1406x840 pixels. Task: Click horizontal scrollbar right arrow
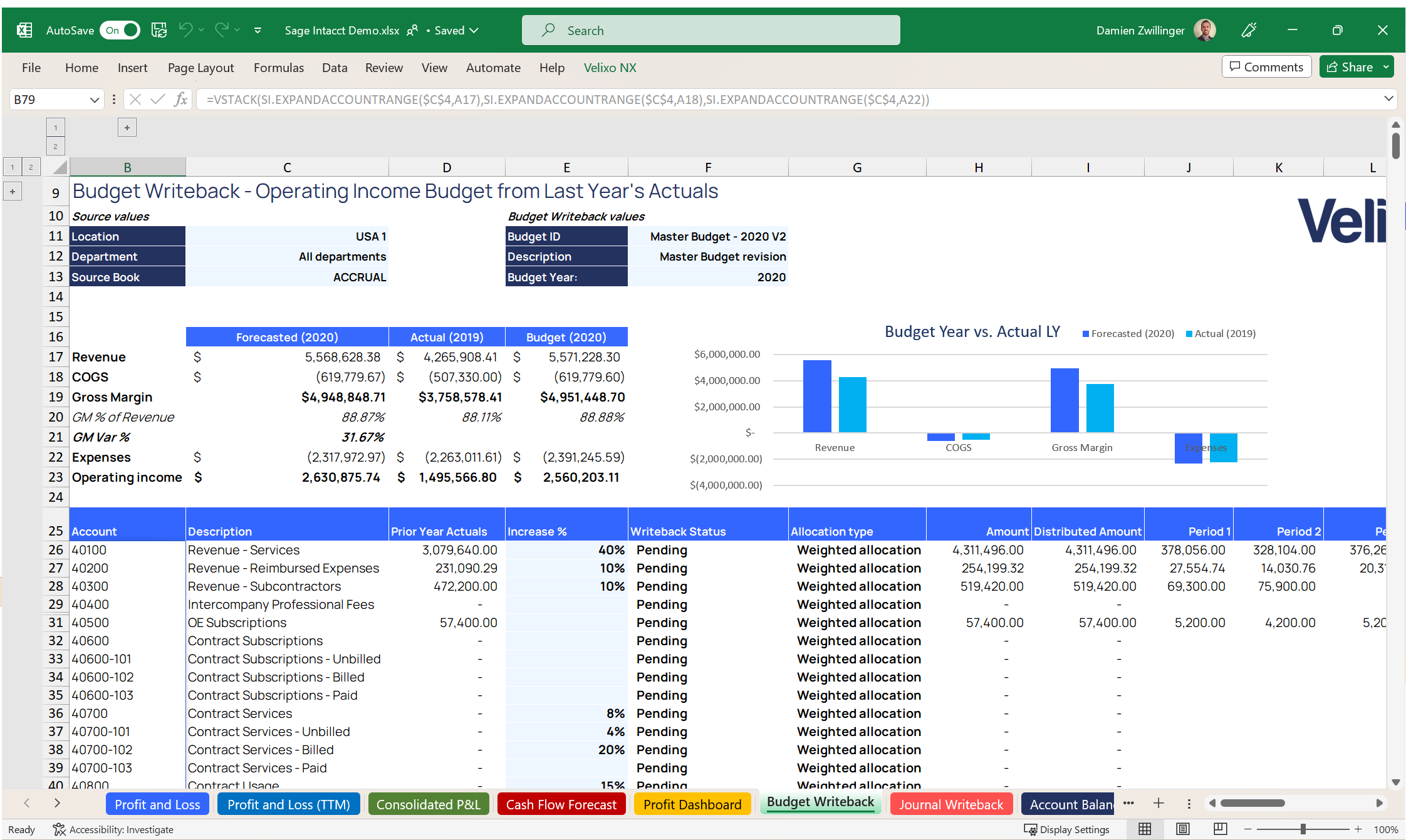coord(1379,803)
